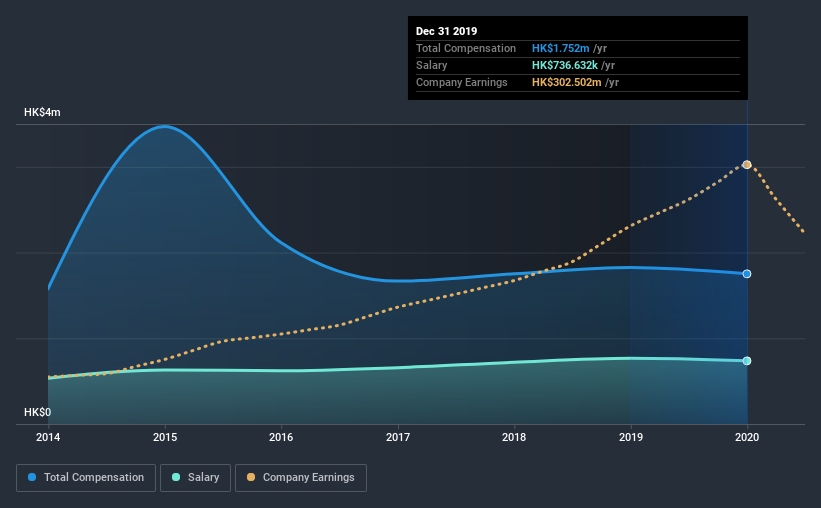Click the teal dot in Salary legend
Image resolution: width=821 pixels, height=508 pixels.
[176, 477]
